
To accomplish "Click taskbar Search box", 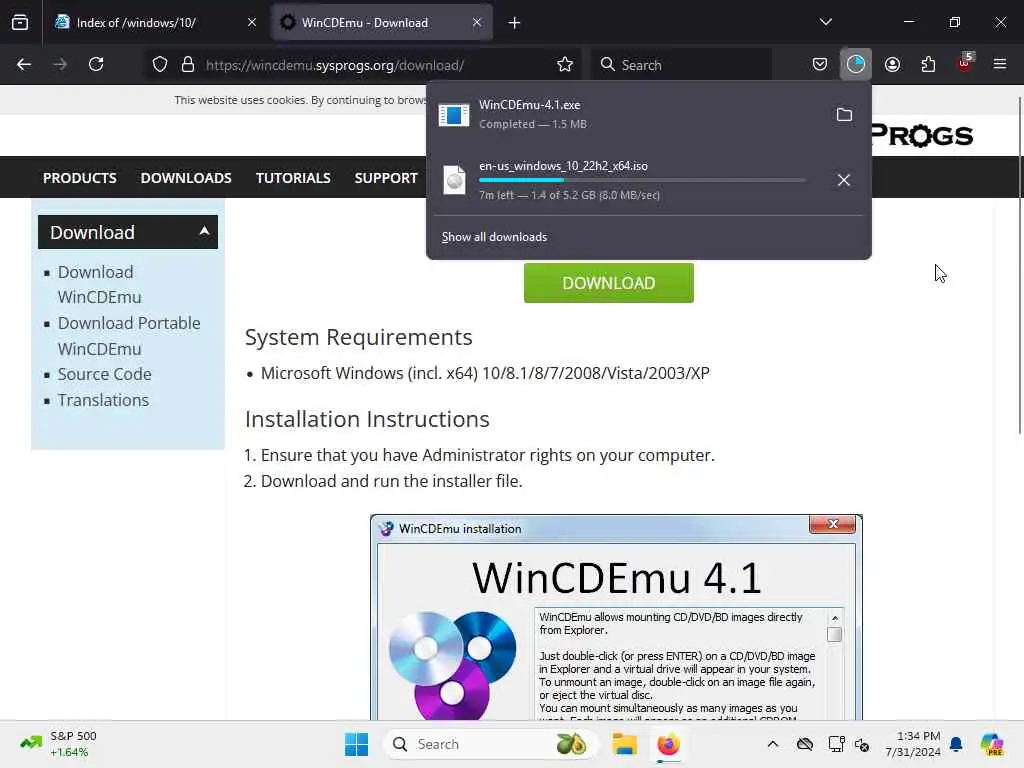I will point(491,744).
